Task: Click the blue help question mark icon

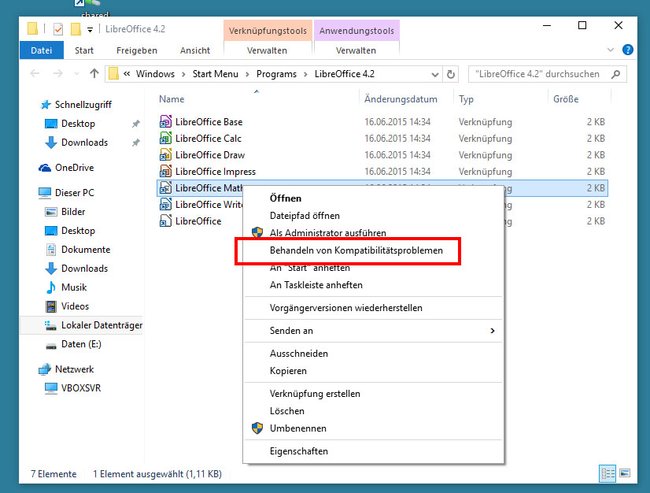Action: [x=628, y=50]
